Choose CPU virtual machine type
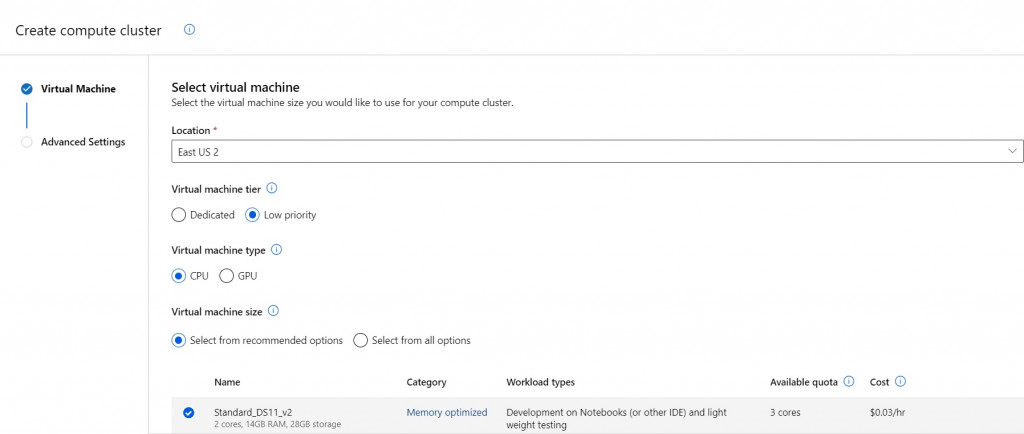1024x434 pixels. coord(179,276)
